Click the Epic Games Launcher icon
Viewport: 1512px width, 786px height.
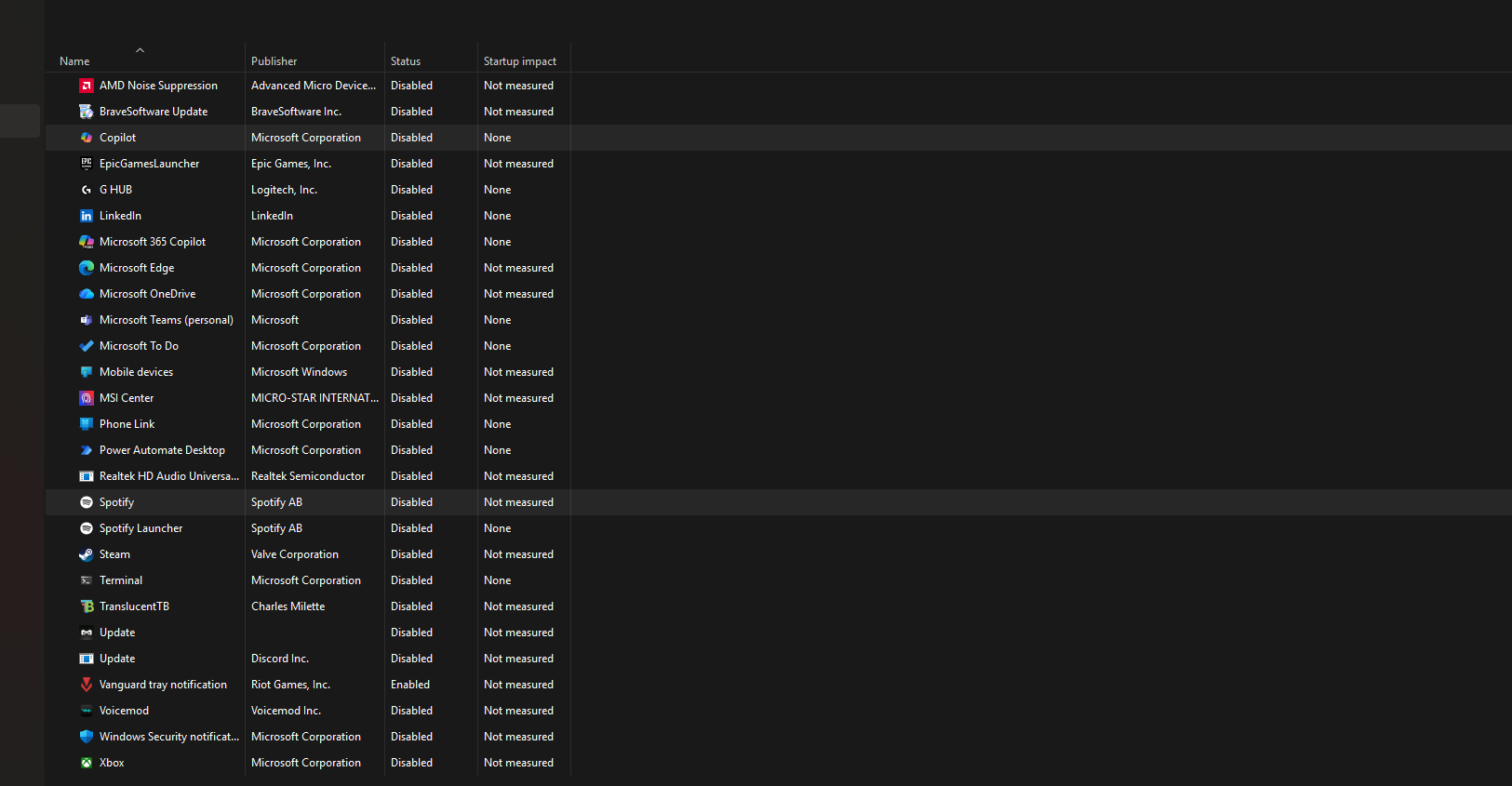(x=87, y=164)
